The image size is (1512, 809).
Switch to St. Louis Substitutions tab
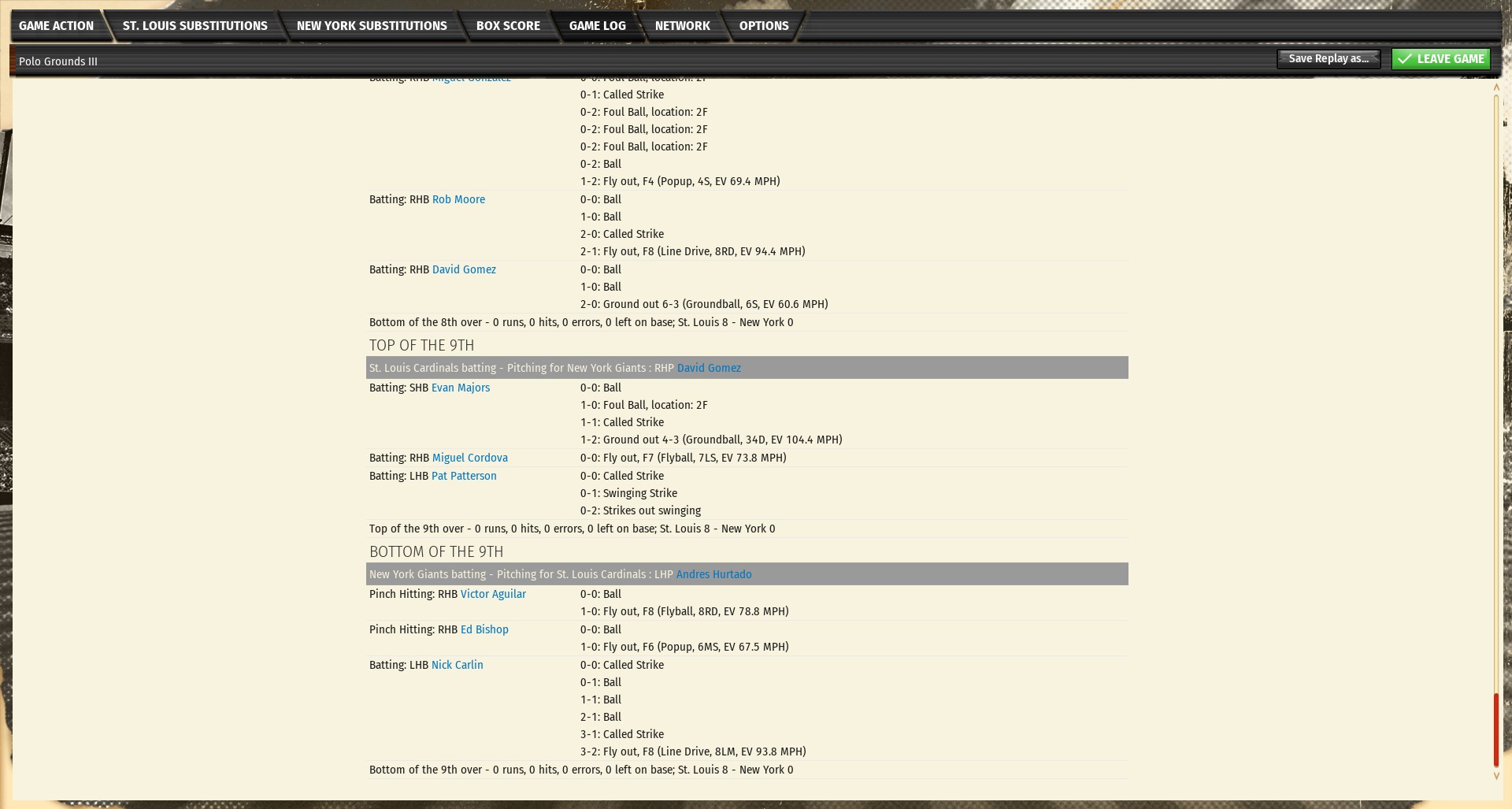(195, 26)
